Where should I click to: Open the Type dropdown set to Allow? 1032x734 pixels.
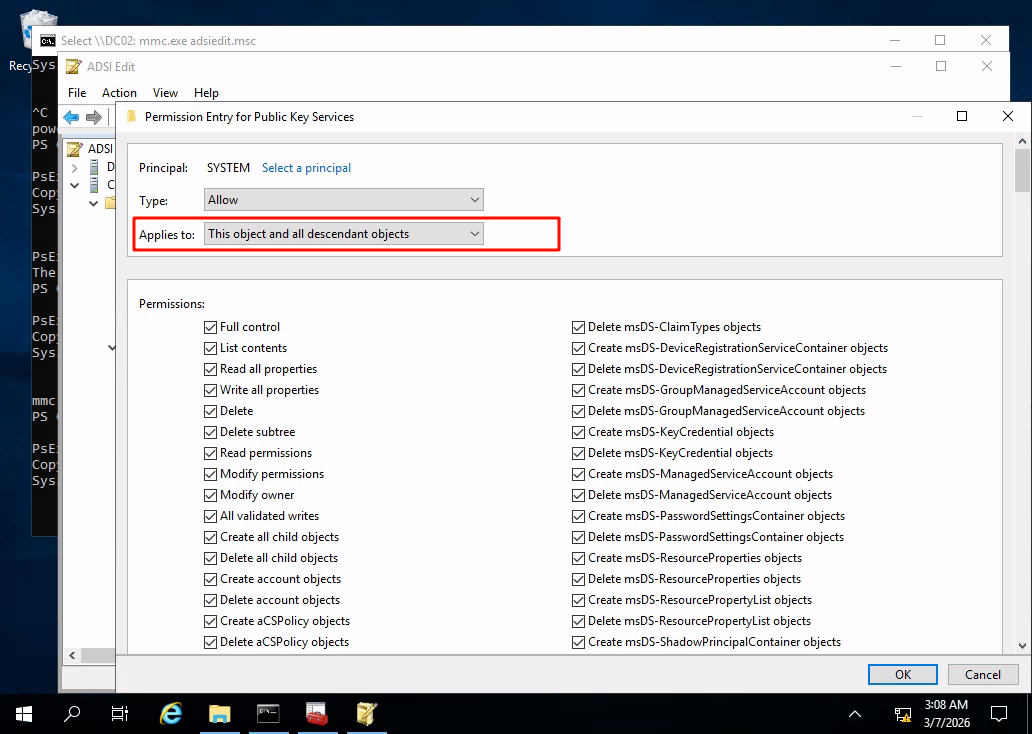tap(343, 200)
